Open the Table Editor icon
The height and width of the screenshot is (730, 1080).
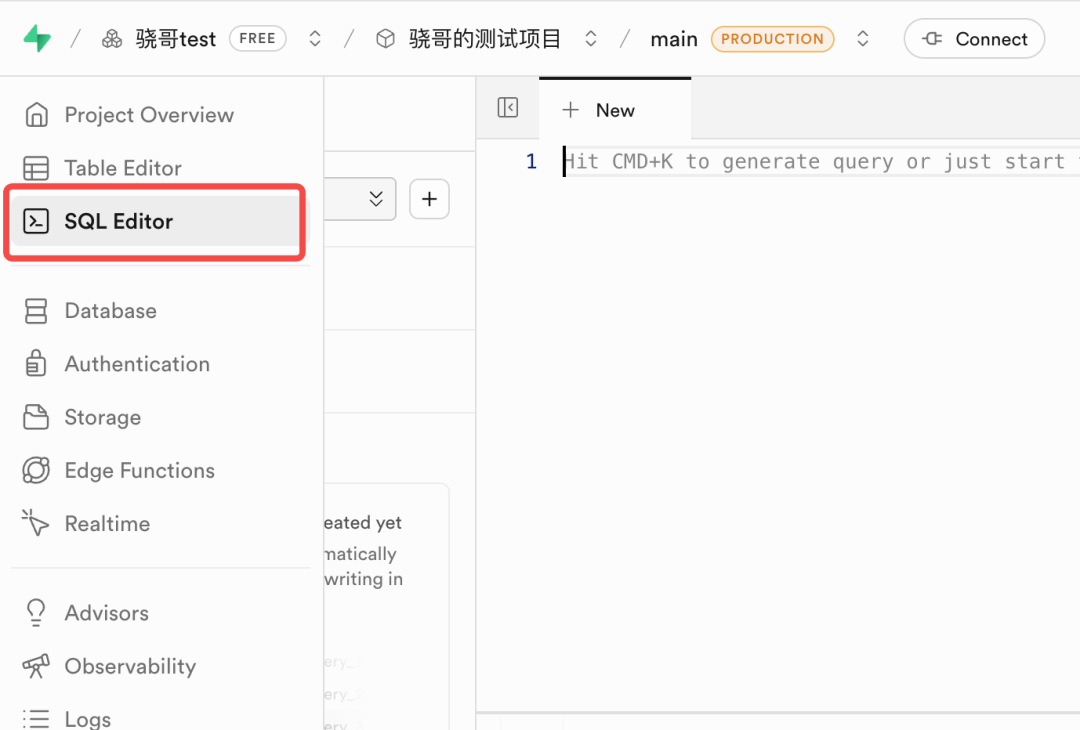[x=36, y=168]
